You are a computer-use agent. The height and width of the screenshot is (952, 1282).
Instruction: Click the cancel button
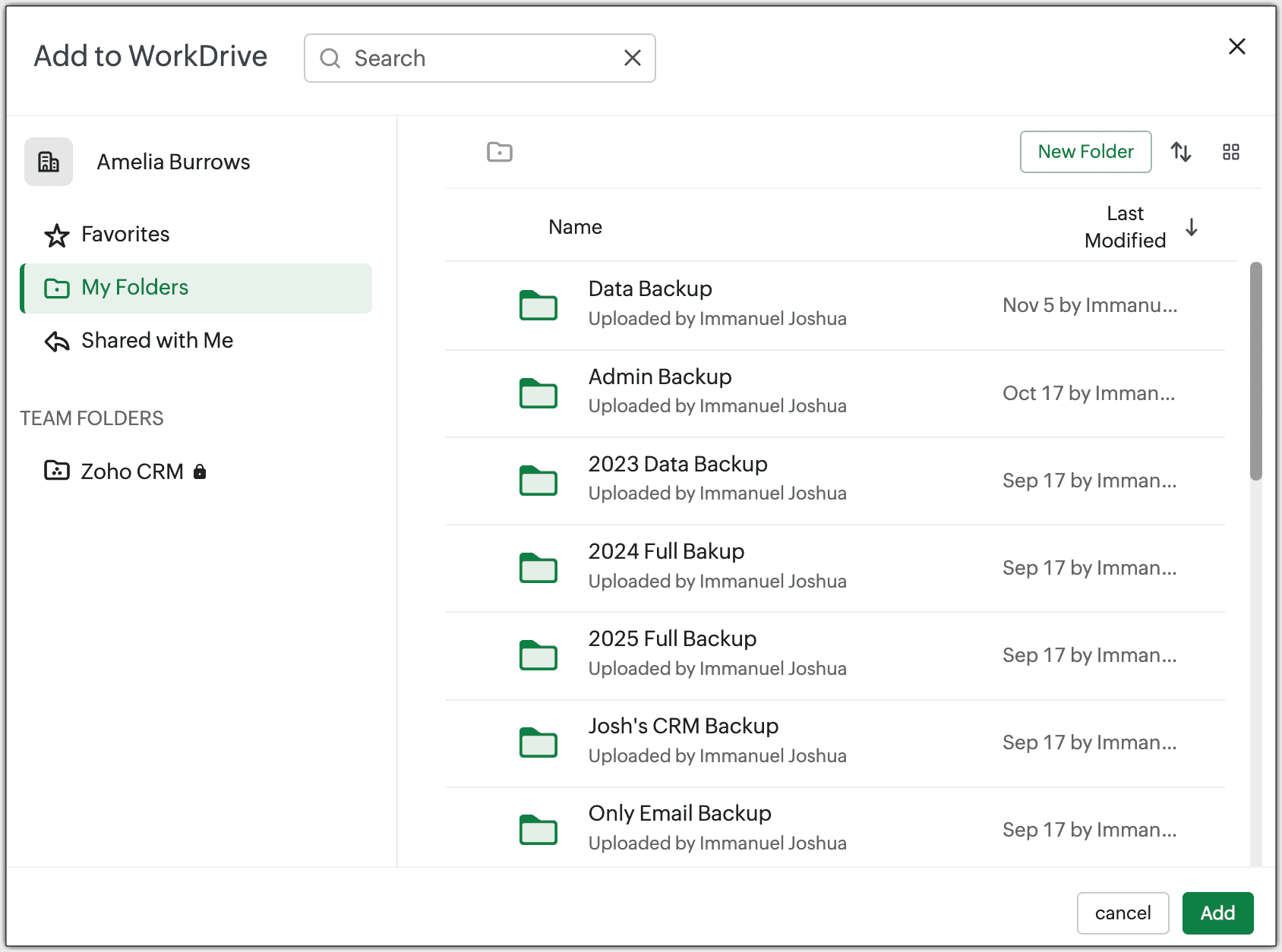coord(1123,913)
